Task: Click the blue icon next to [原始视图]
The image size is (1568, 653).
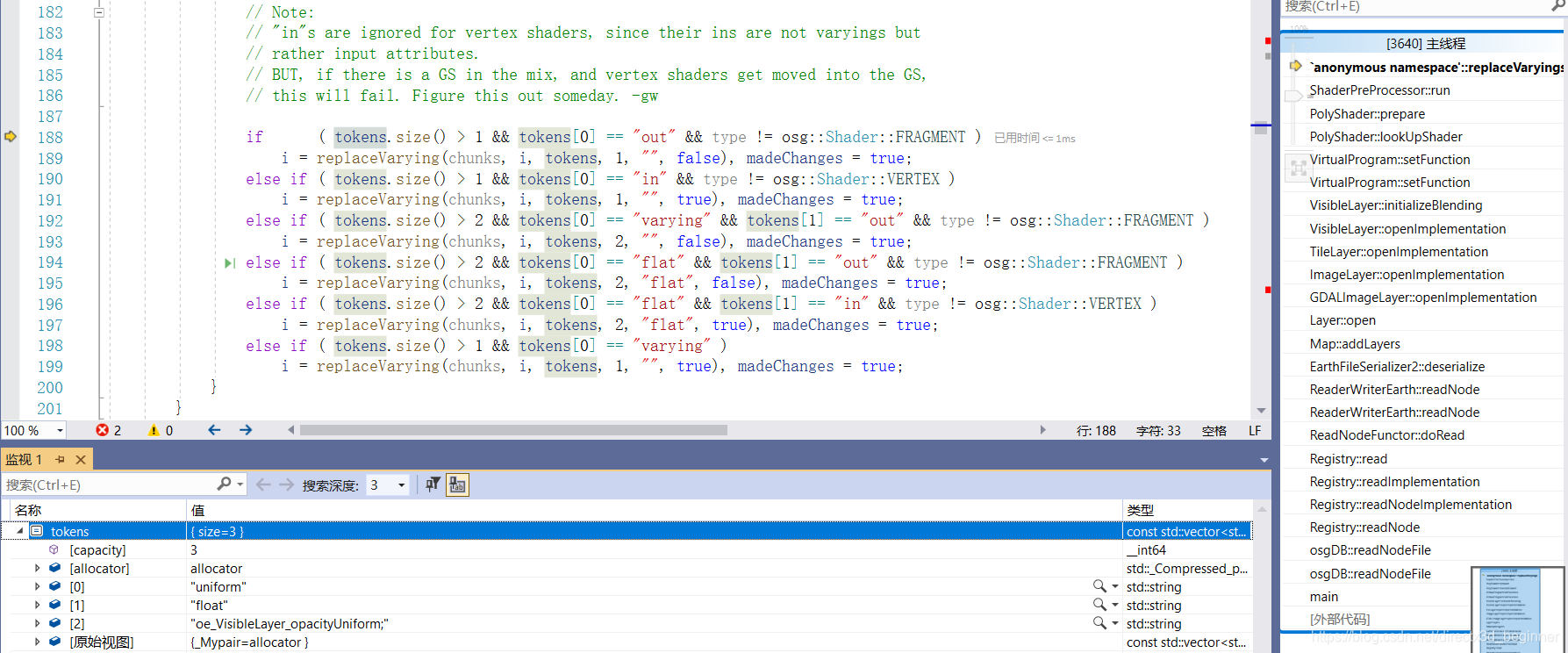Action: [54, 642]
